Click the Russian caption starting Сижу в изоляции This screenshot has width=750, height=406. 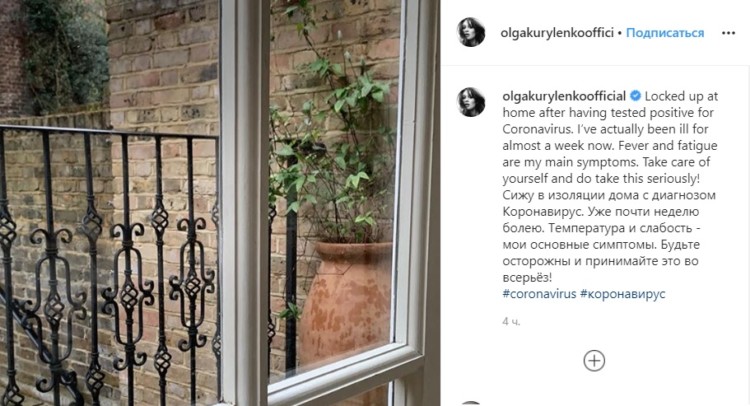tap(609, 236)
